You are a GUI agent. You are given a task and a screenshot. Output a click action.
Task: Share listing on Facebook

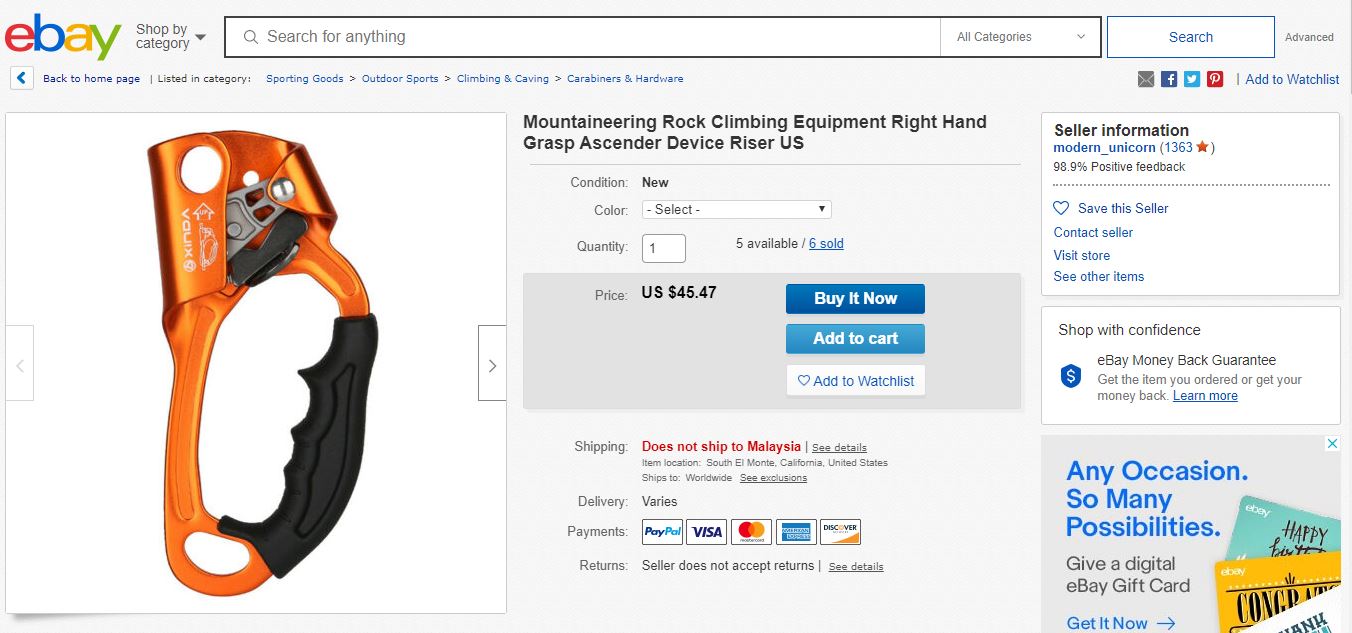tap(1169, 79)
